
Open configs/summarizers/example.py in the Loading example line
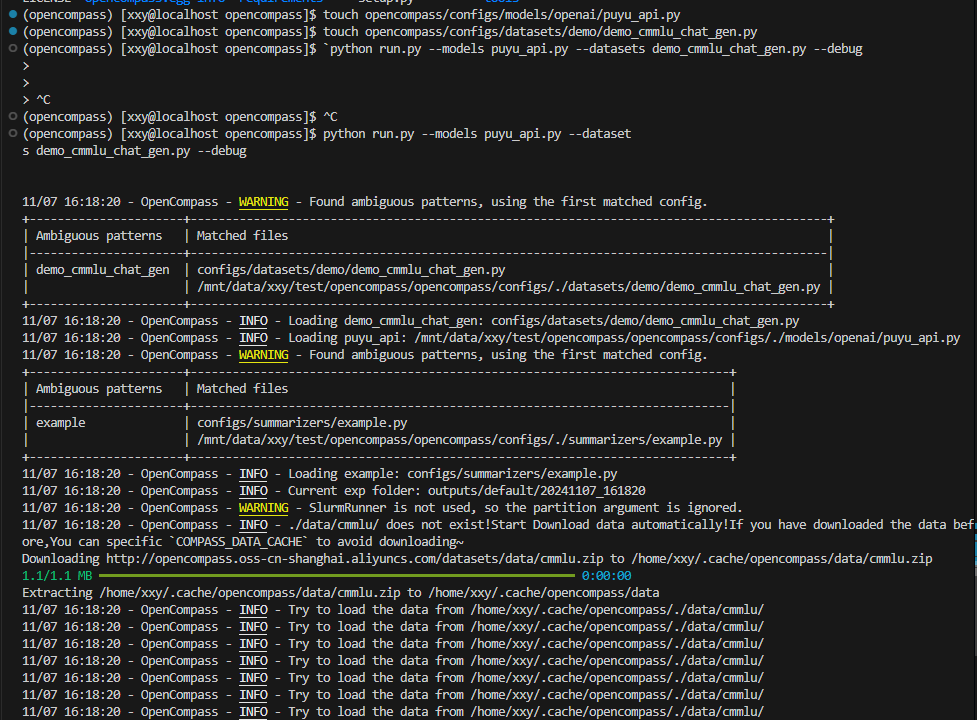512,474
